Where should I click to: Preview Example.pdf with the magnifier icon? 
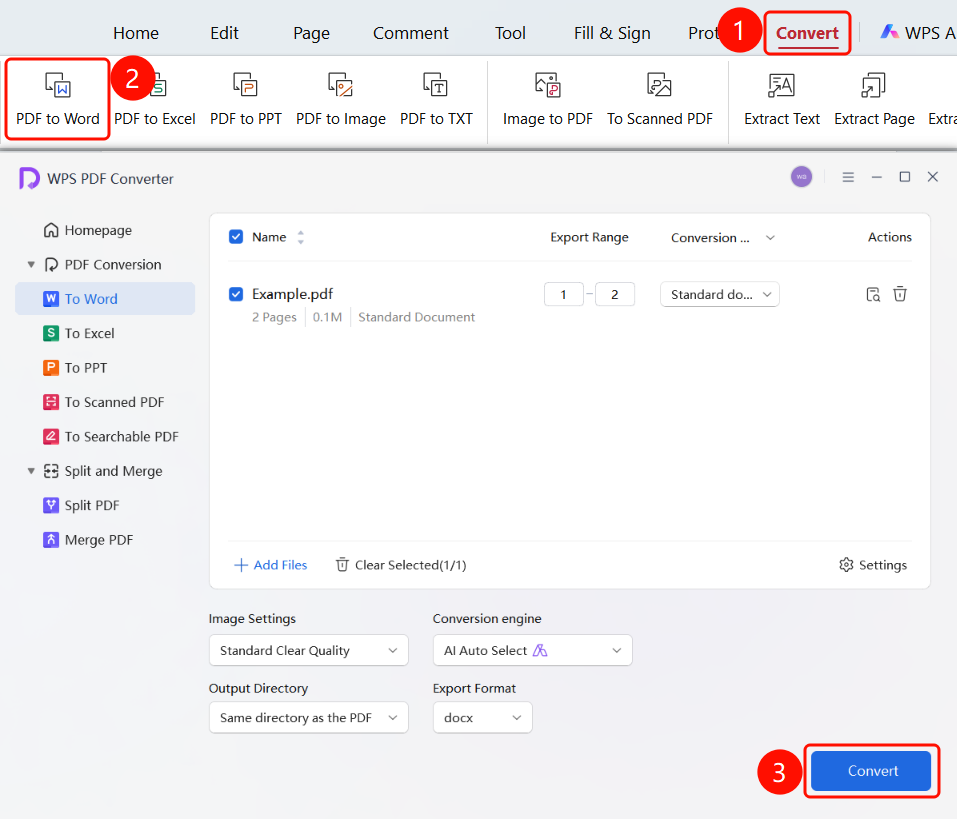873,294
